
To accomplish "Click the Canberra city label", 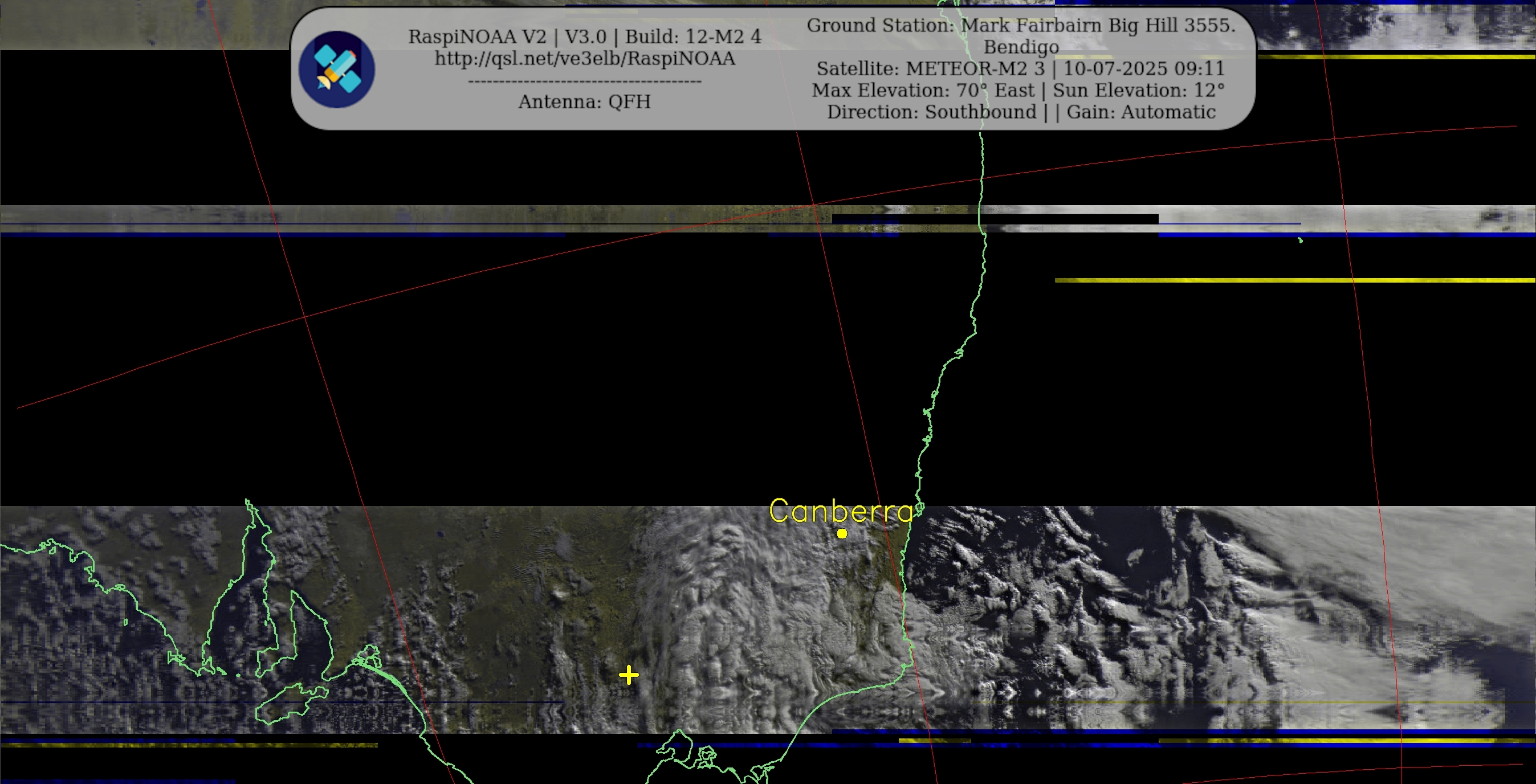I will click(x=841, y=512).
